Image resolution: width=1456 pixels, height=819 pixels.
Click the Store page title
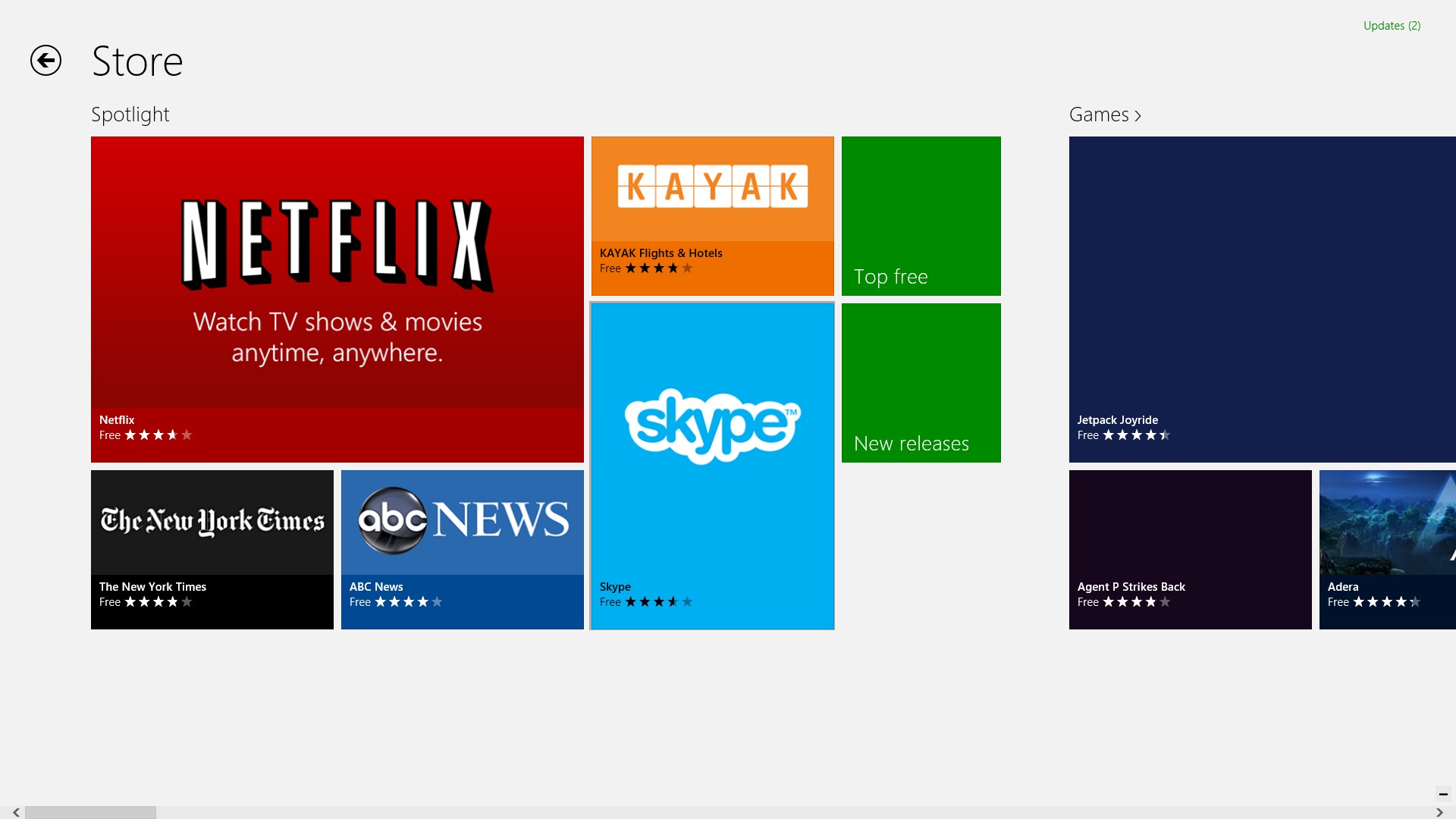[x=137, y=61]
